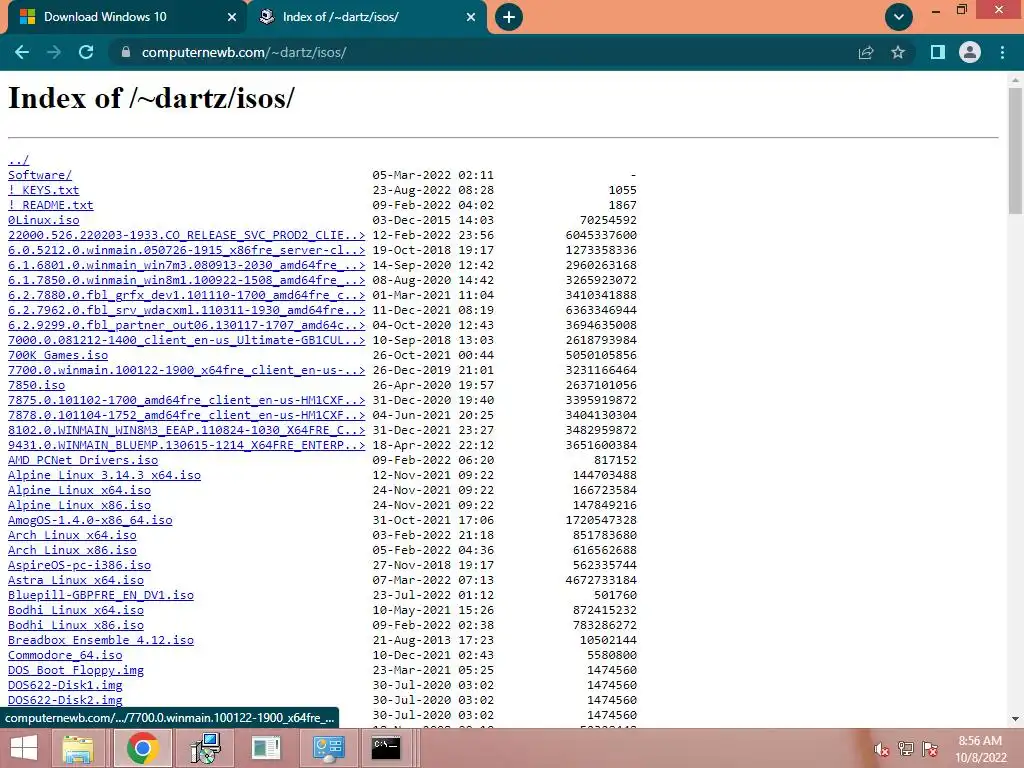
Task: Download Alpine_Linux_x86.iso
Action: tap(80, 505)
